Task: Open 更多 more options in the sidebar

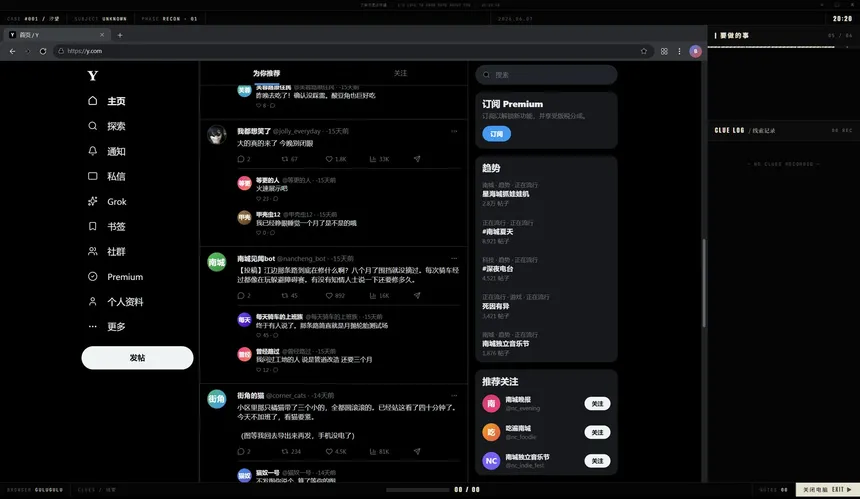Action: [107, 327]
